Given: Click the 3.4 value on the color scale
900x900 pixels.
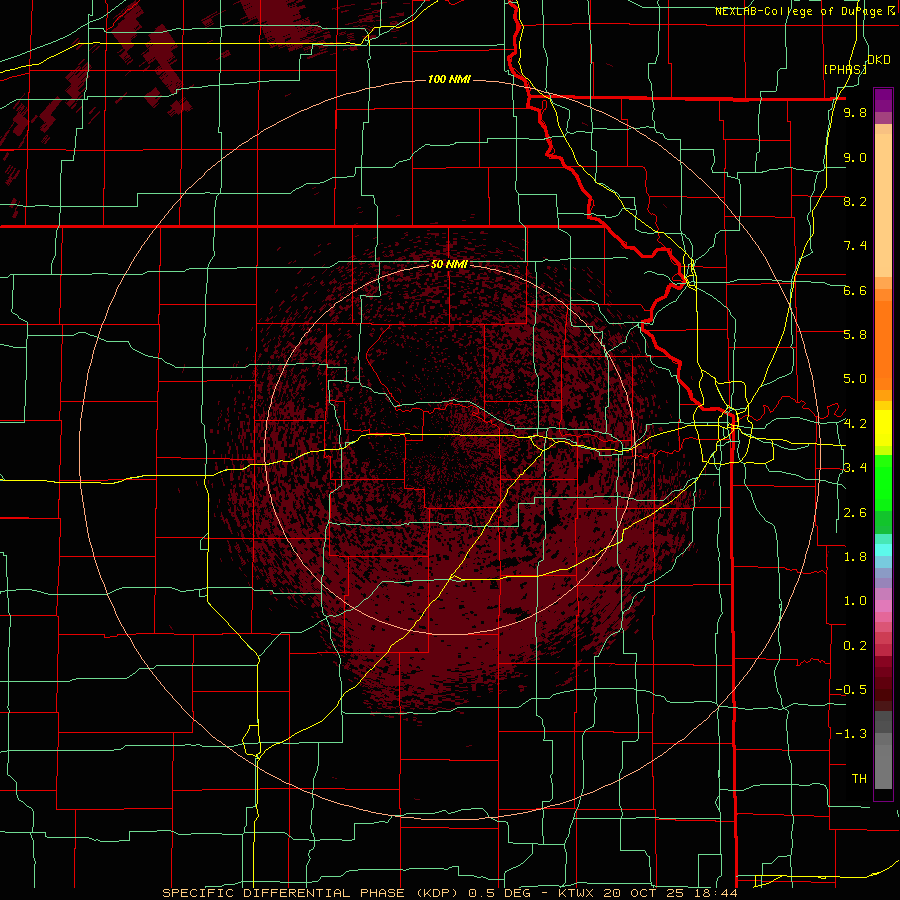Looking at the screenshot, I should click(x=855, y=468).
